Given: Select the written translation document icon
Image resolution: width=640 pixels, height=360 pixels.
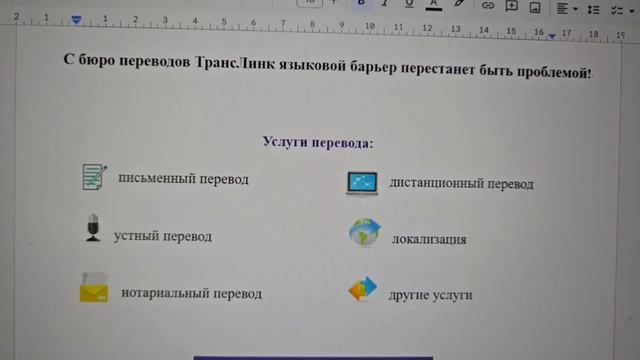Looking at the screenshot, I should [x=95, y=177].
